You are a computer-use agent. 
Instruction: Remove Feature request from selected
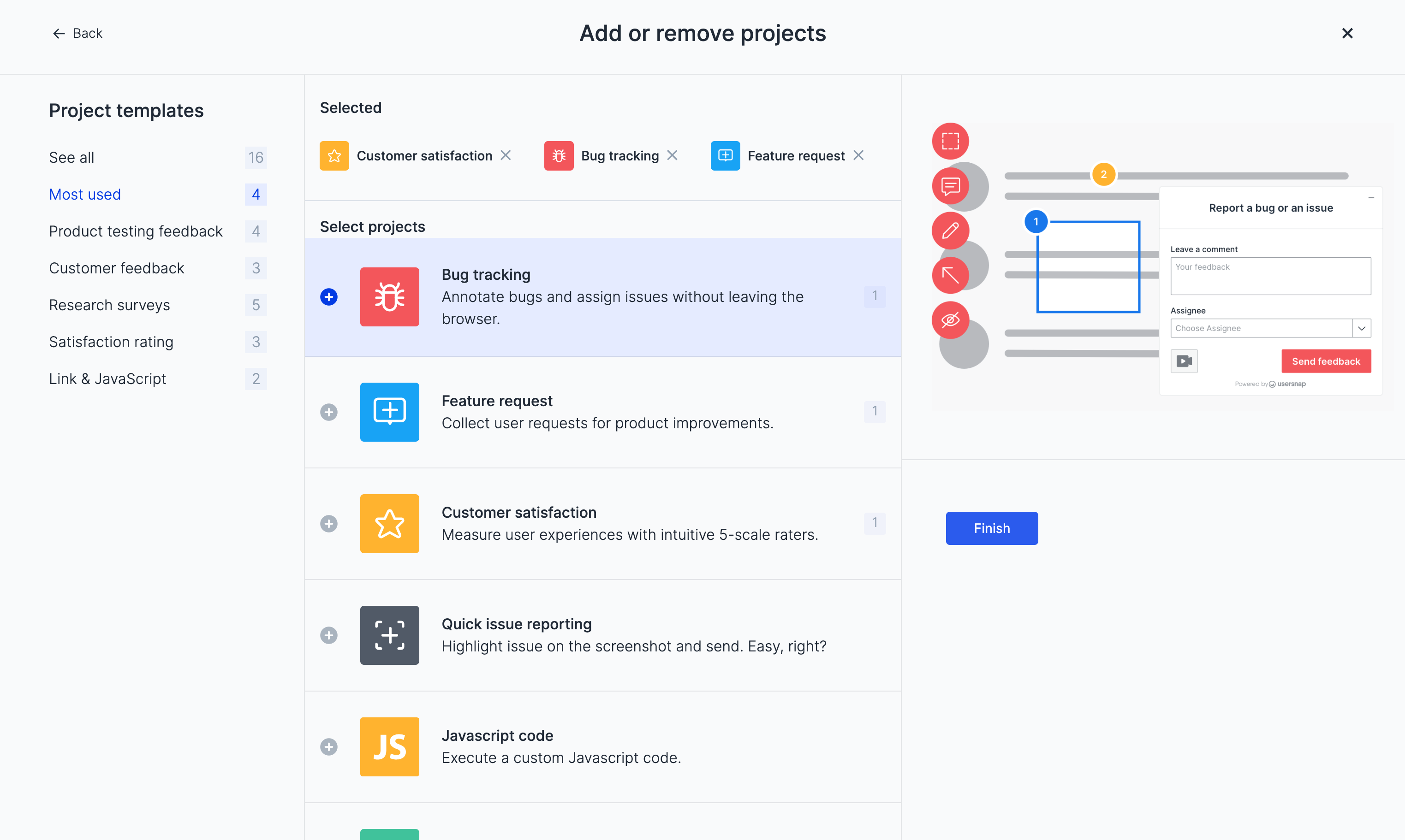pyautogui.click(x=858, y=155)
